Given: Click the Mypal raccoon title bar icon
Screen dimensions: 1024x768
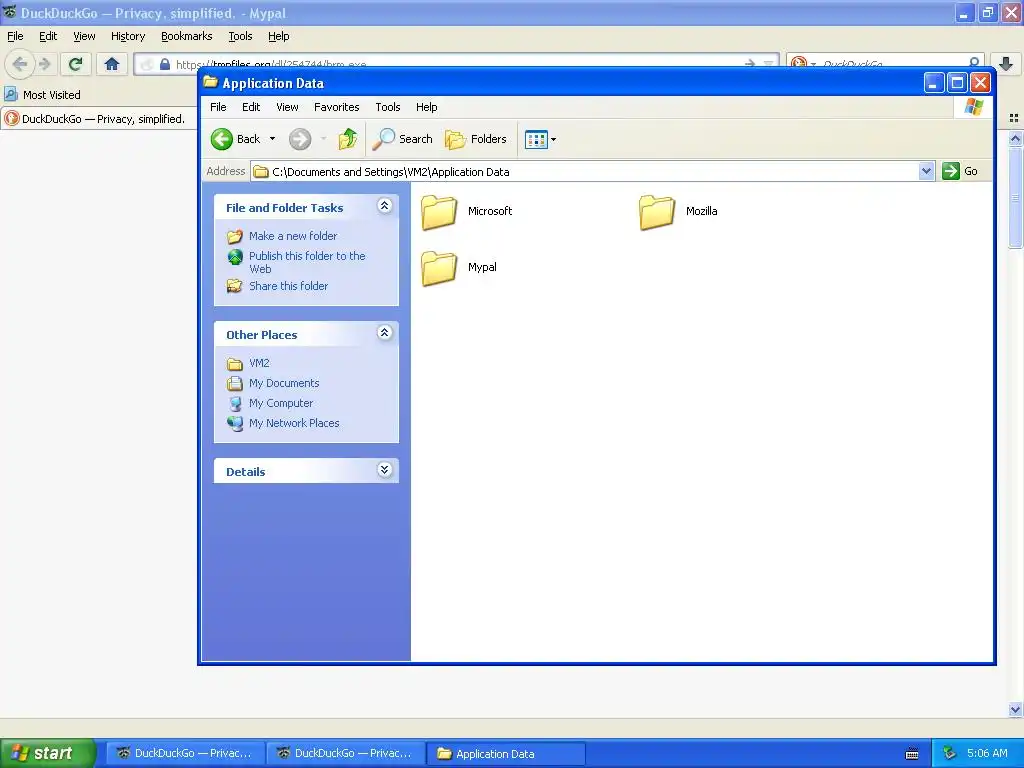Looking at the screenshot, I should click(9, 12).
